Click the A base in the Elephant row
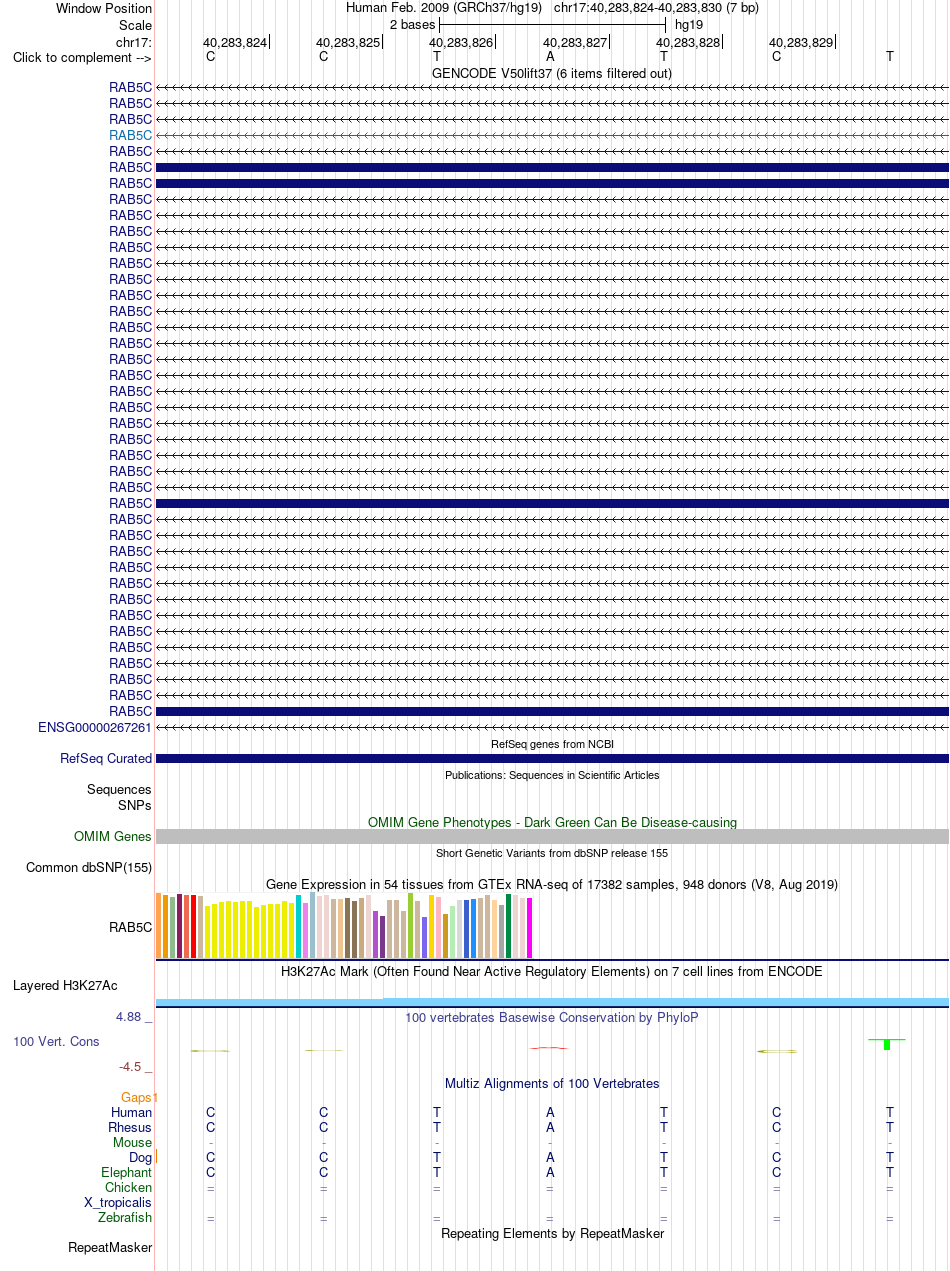The height and width of the screenshot is (1271, 950). pos(550,1173)
